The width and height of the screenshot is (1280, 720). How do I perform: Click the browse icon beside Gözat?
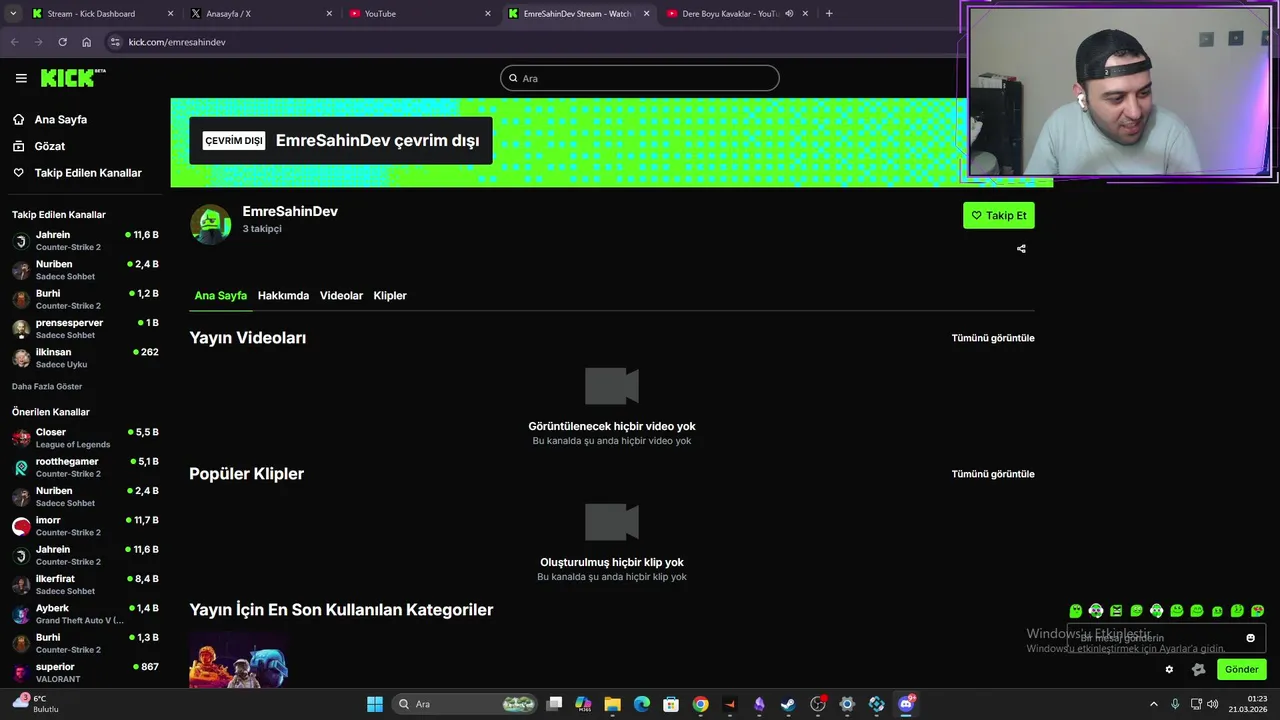click(18, 146)
